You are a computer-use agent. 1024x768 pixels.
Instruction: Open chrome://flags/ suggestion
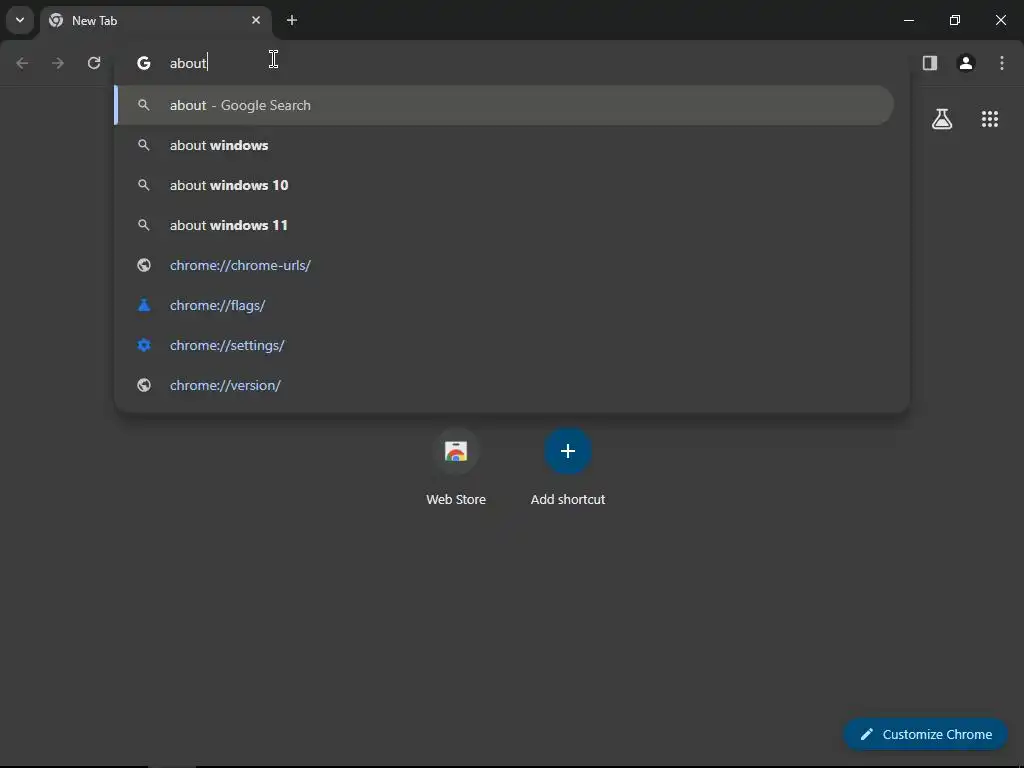(504, 305)
